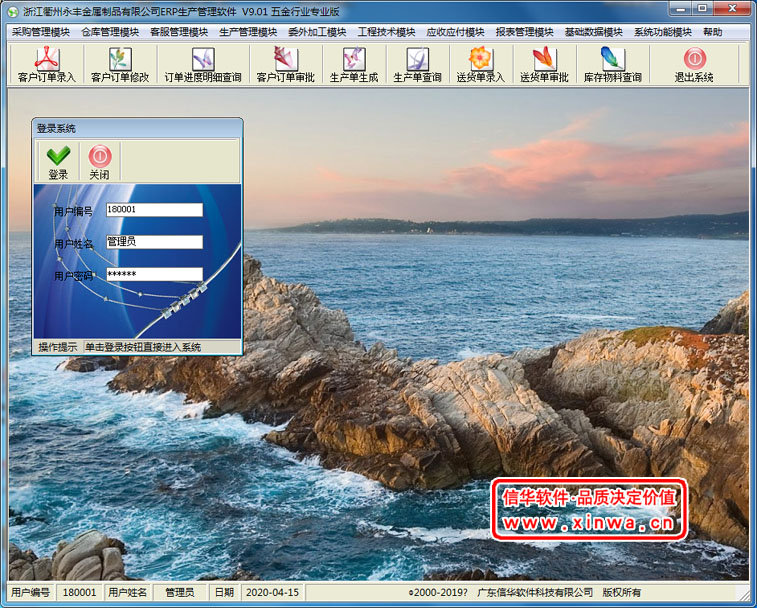Open 客户订单录入 toolbar icon

(x=47, y=64)
